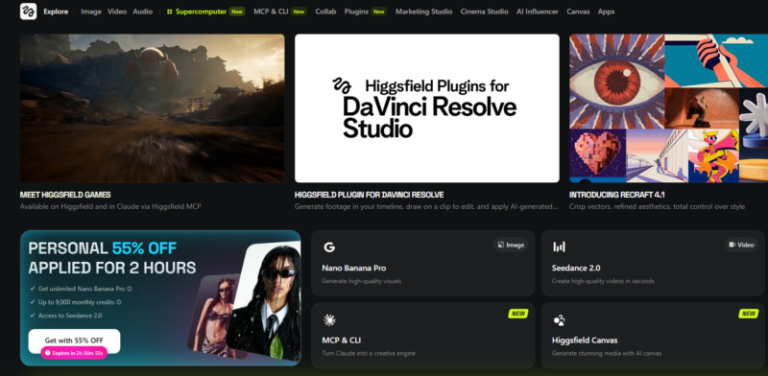768x376 pixels.
Task: Click the Higgsfield Canvas shapes icon
Action: click(x=559, y=320)
